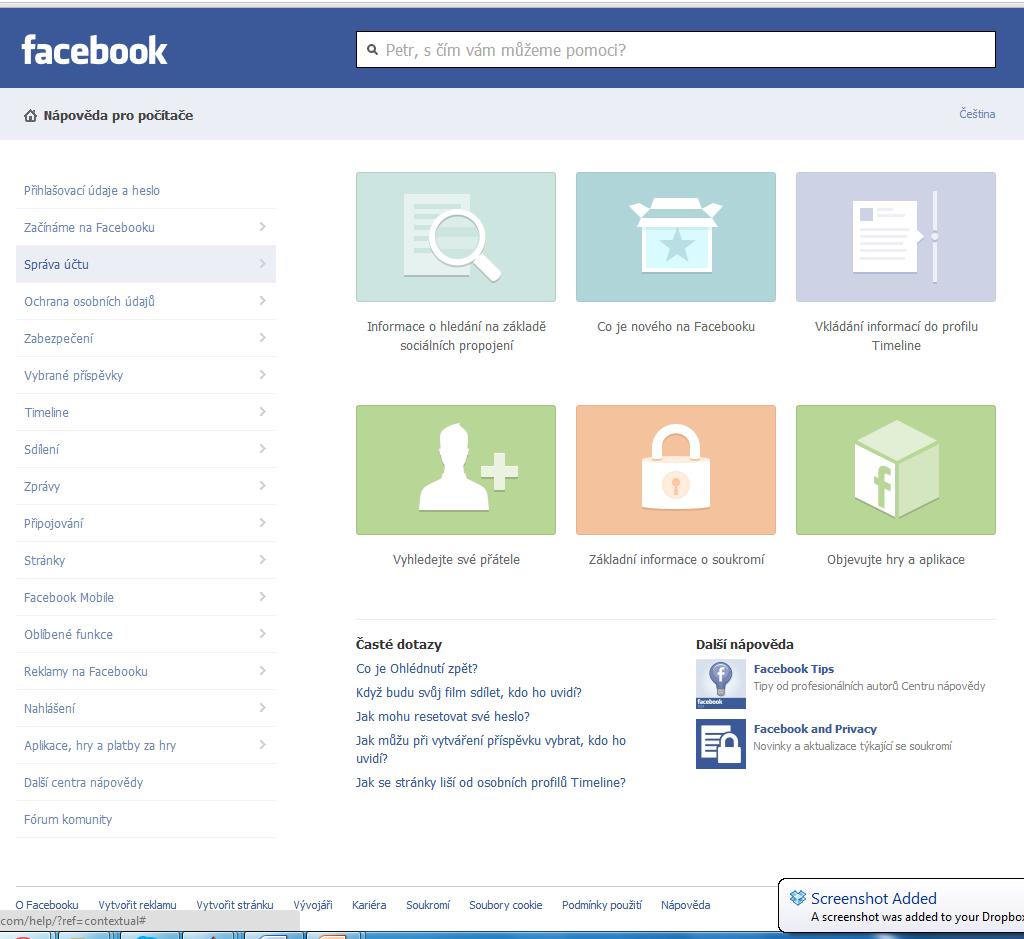The image size is (1024, 939).
Task: Expand the Správa účtu chevron
Action: [x=263, y=264]
